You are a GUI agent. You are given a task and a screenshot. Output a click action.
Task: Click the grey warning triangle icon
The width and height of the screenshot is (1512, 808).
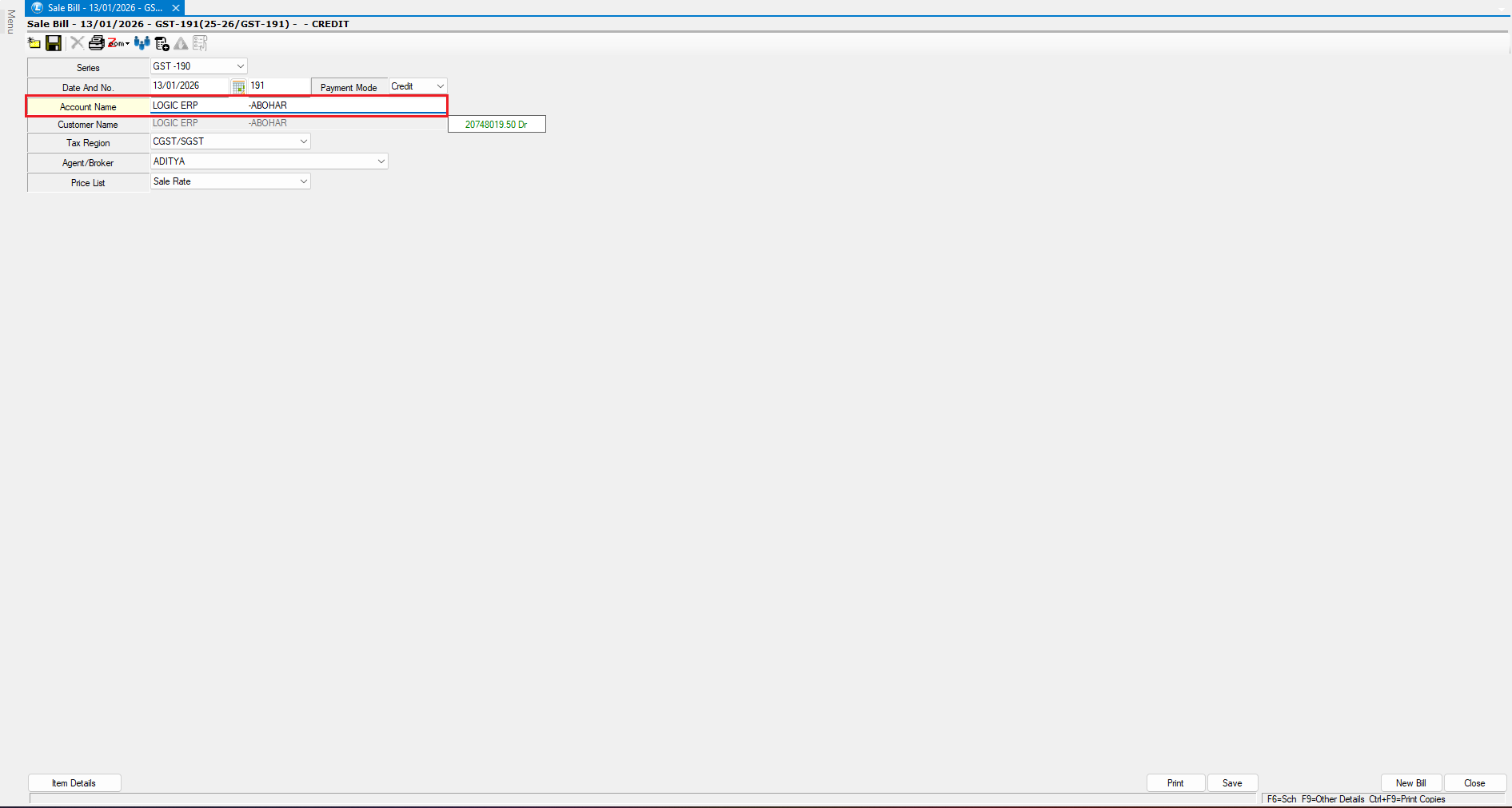point(182,43)
